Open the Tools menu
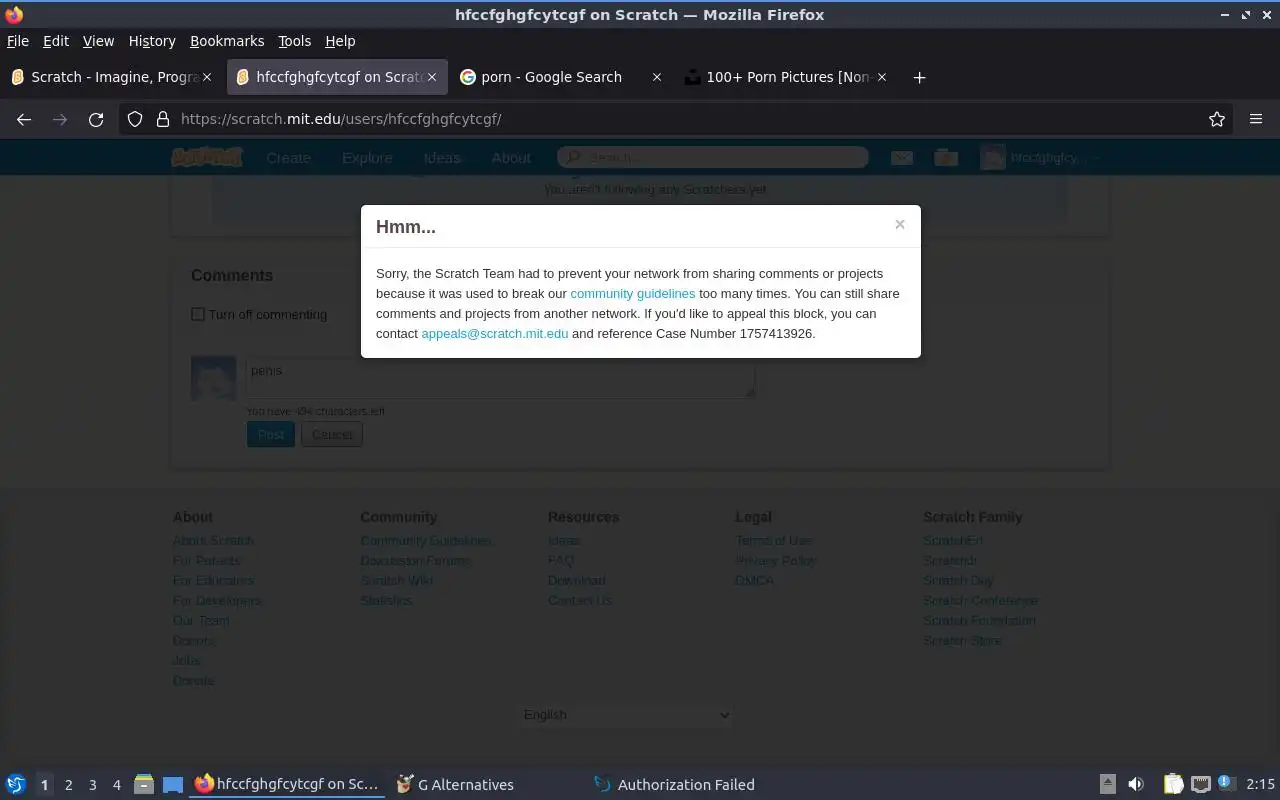 [294, 41]
